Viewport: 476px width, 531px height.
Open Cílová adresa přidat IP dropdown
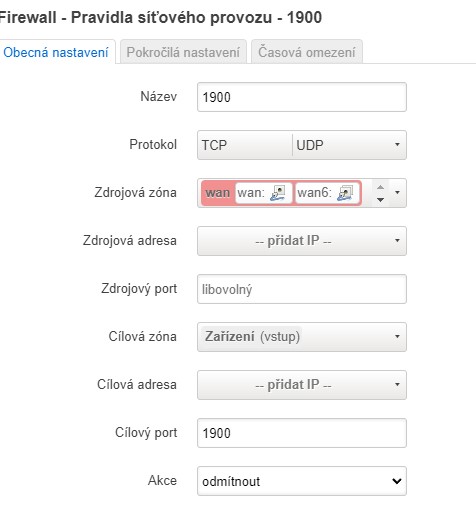click(x=302, y=385)
